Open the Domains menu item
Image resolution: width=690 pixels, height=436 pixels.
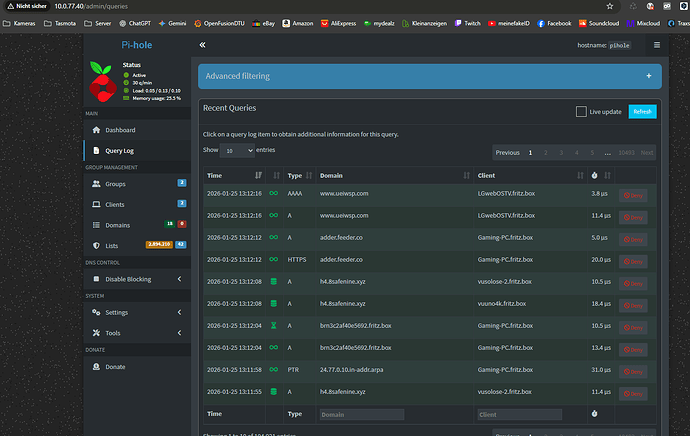pyautogui.click(x=137, y=225)
